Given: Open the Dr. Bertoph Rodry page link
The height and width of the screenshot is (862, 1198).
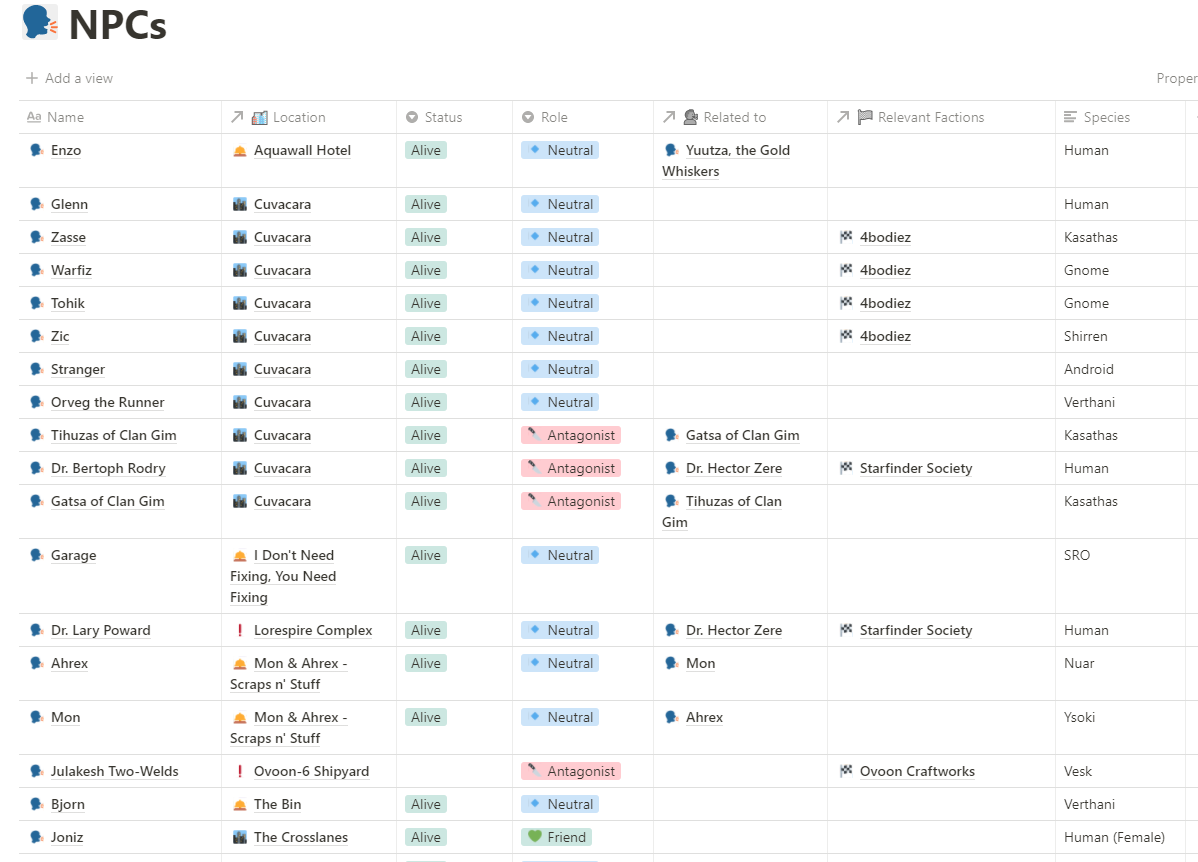Looking at the screenshot, I should (108, 469).
